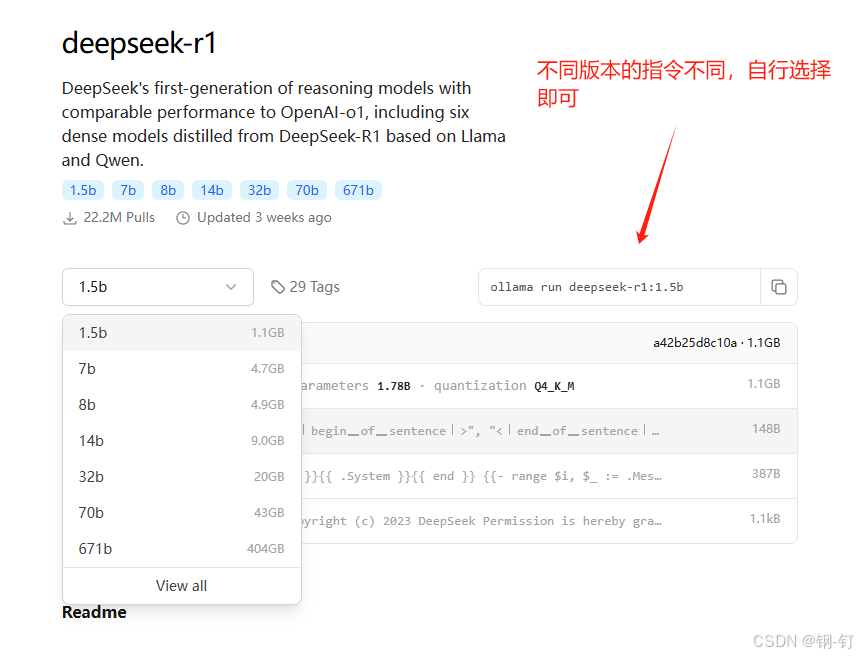This screenshot has height=656, width=858.
Task: Click the Readme heading
Action: tap(94, 612)
